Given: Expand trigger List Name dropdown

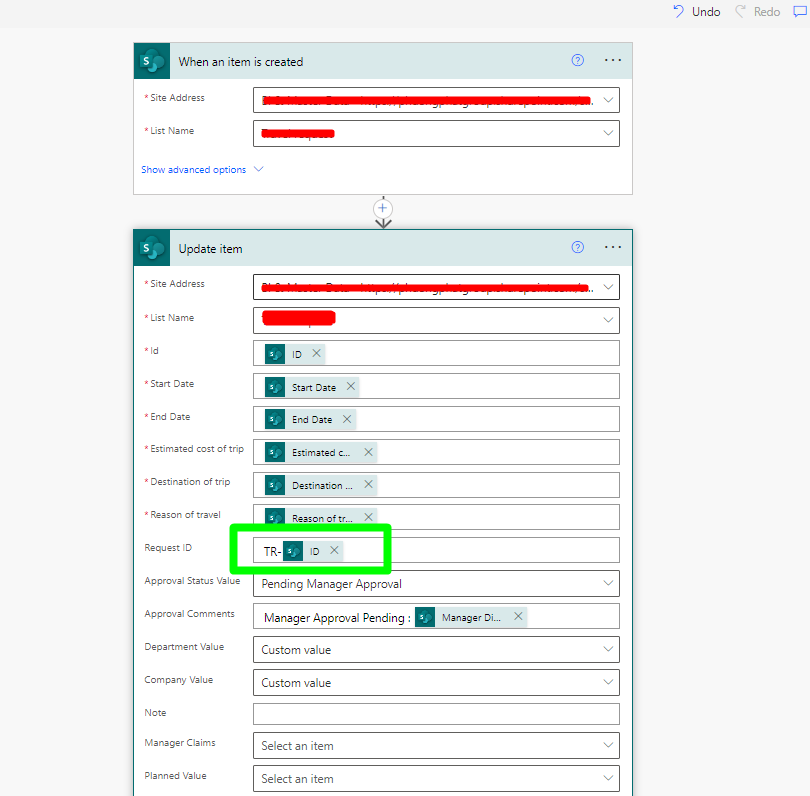Looking at the screenshot, I should coord(608,133).
